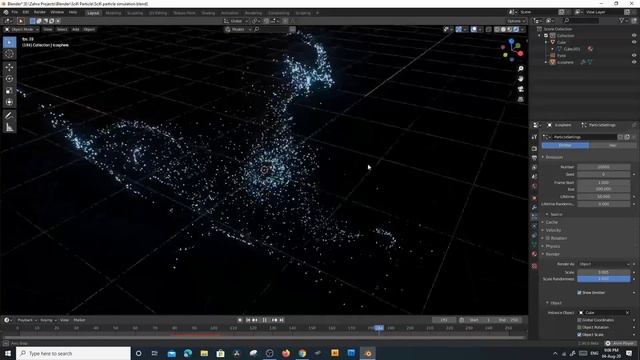Select the Hair type button
Image resolution: width=640 pixels, height=360 pixels.
[612, 145]
